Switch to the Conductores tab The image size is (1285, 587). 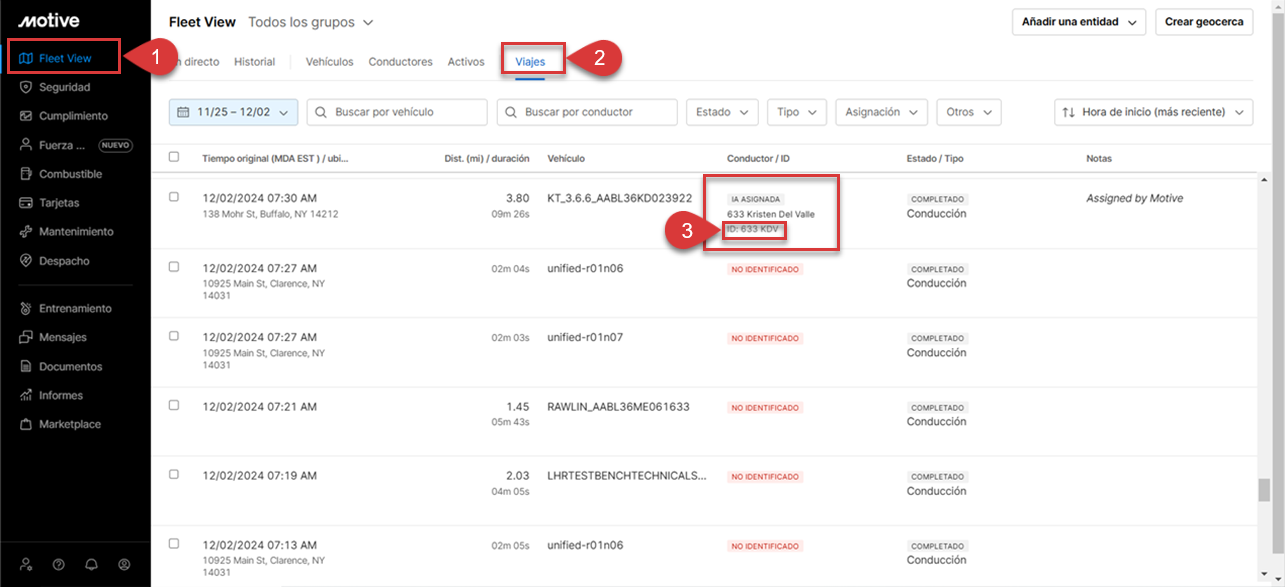[x=400, y=62]
